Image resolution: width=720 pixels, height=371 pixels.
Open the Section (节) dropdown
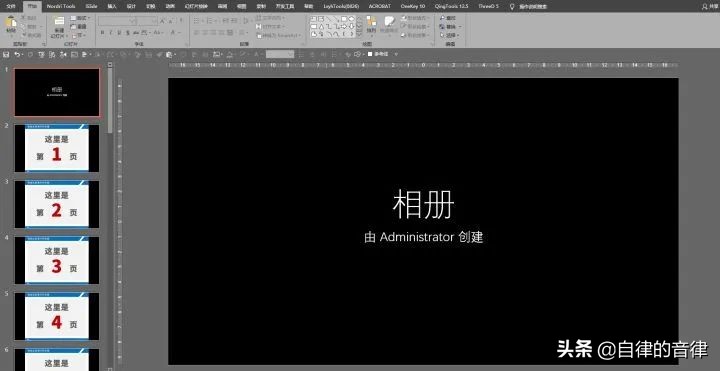(79, 35)
